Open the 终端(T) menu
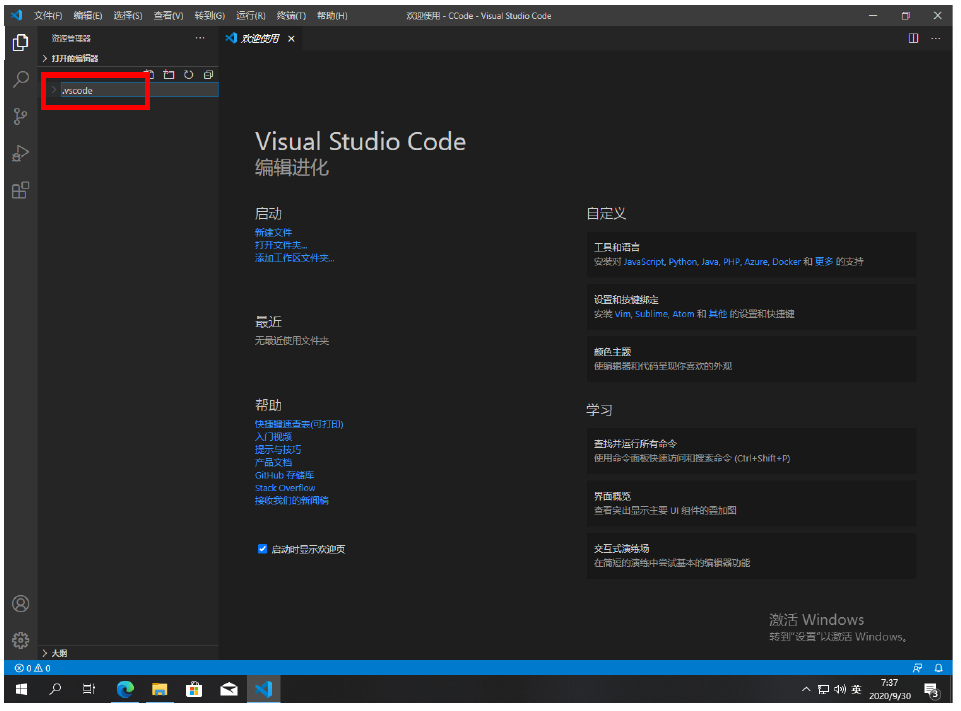This screenshot has height=711, width=961. coord(289,16)
